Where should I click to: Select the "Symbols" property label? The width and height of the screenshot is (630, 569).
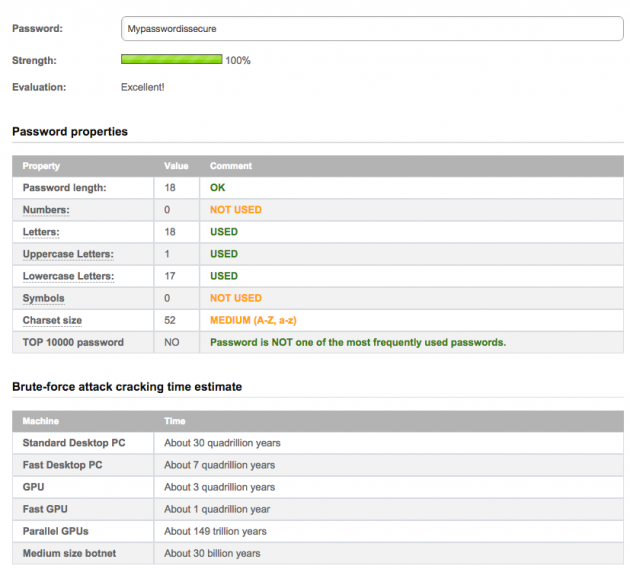point(44,298)
